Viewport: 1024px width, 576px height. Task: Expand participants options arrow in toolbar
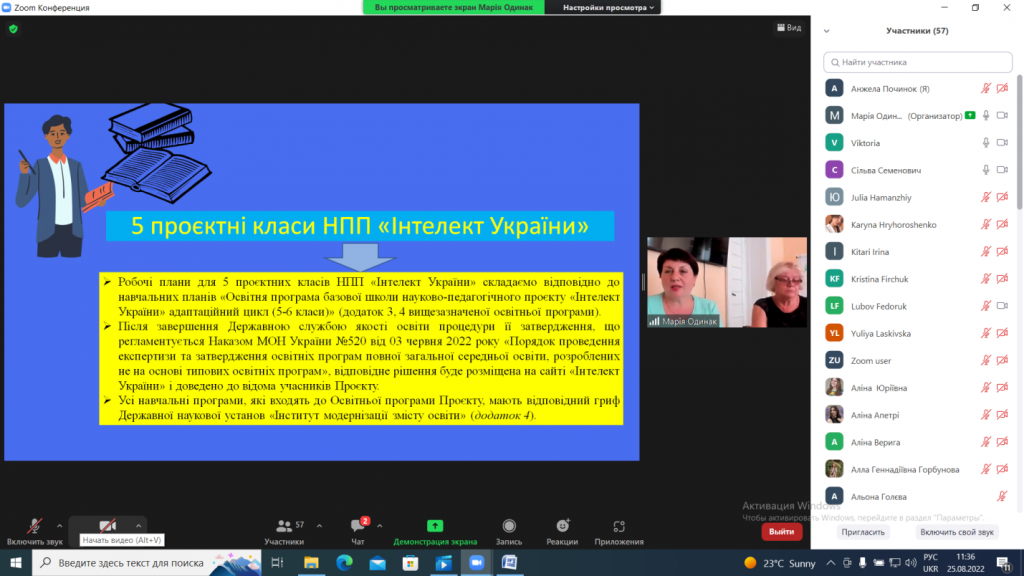[x=319, y=526]
